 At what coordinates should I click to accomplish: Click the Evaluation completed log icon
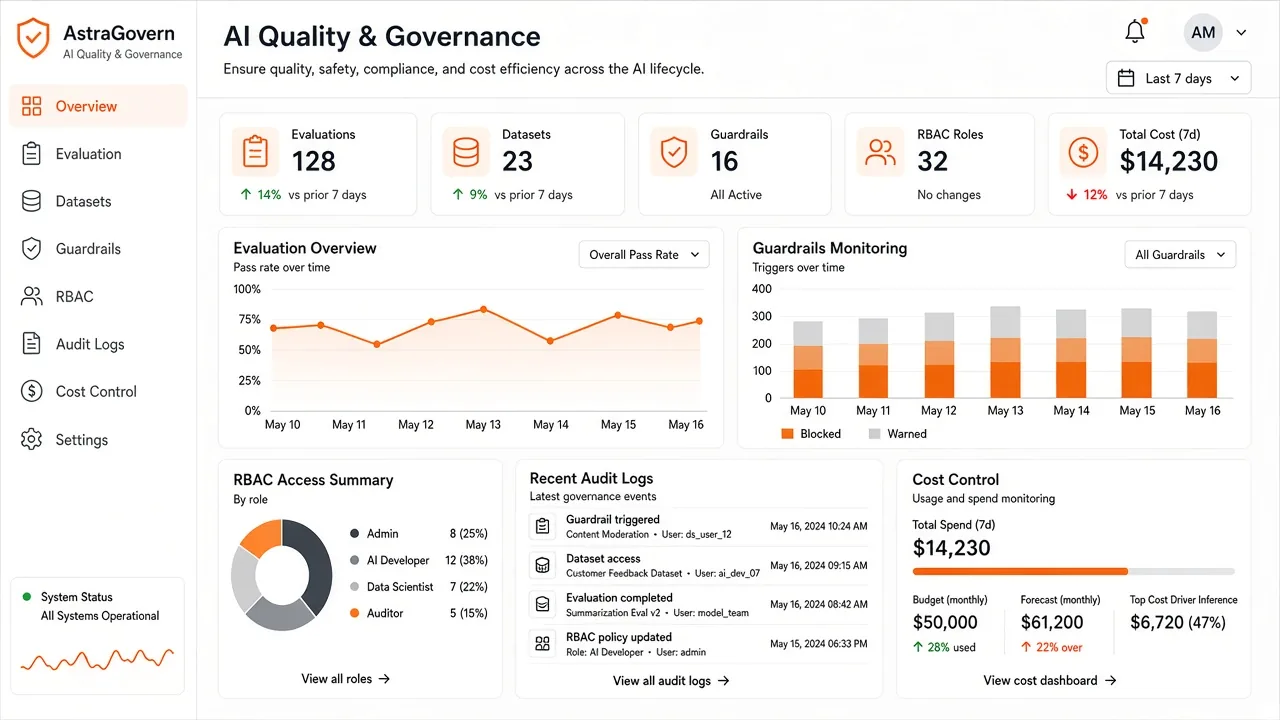[543, 604]
